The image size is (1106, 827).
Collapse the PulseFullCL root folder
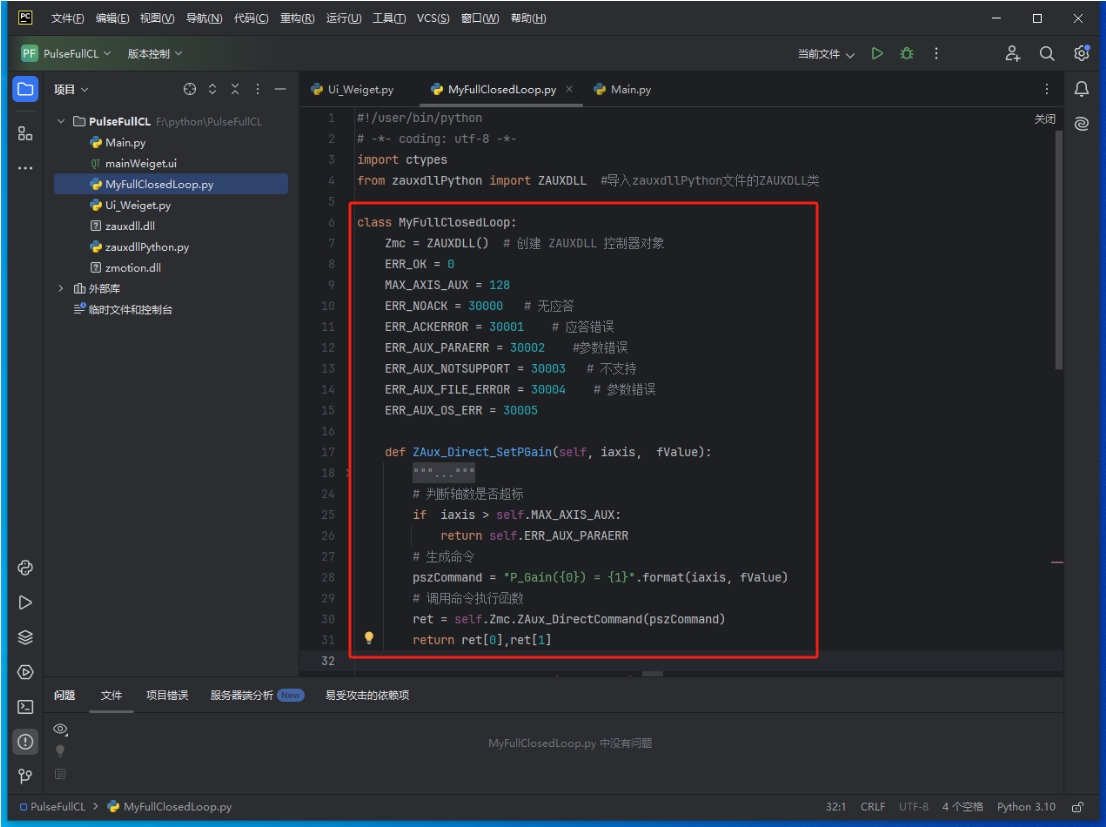[61, 121]
